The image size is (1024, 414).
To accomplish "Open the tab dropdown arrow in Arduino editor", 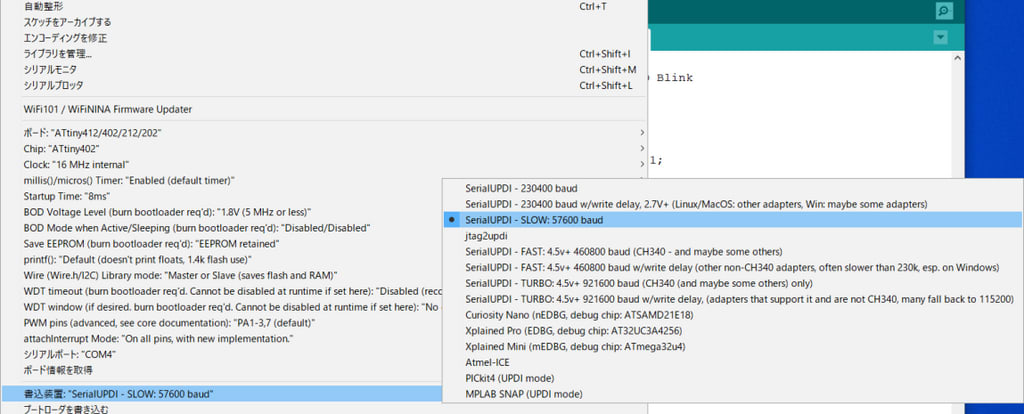I will (940, 38).
